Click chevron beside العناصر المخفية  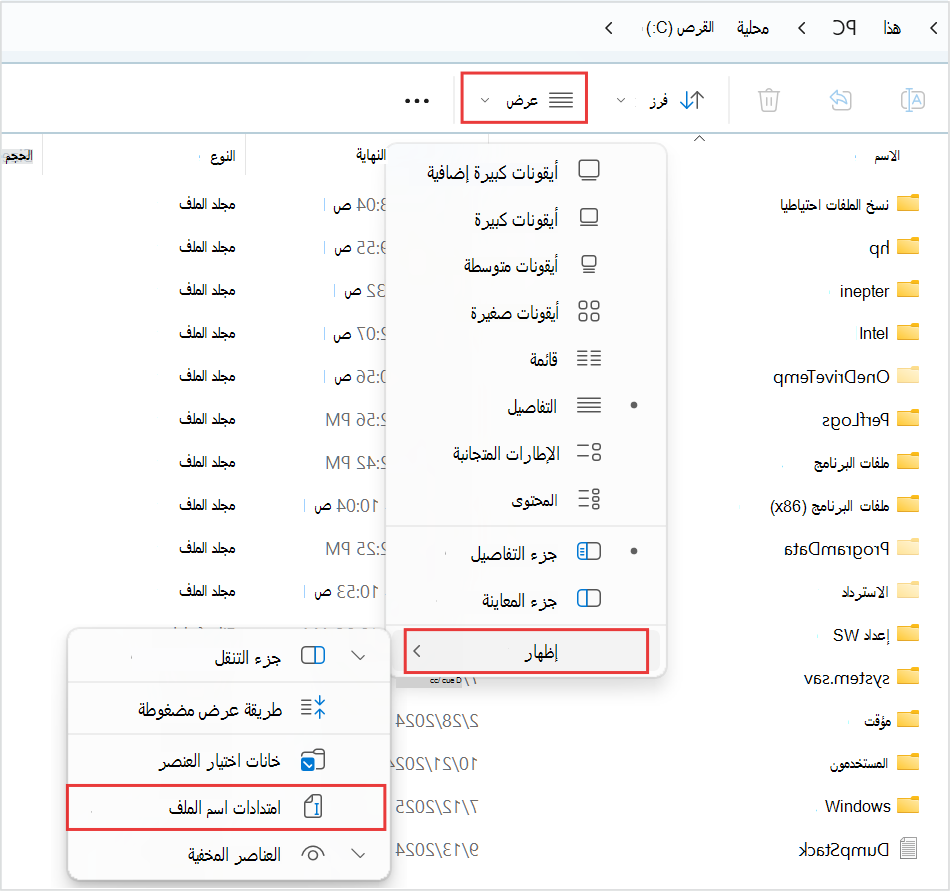pyautogui.click(x=359, y=855)
